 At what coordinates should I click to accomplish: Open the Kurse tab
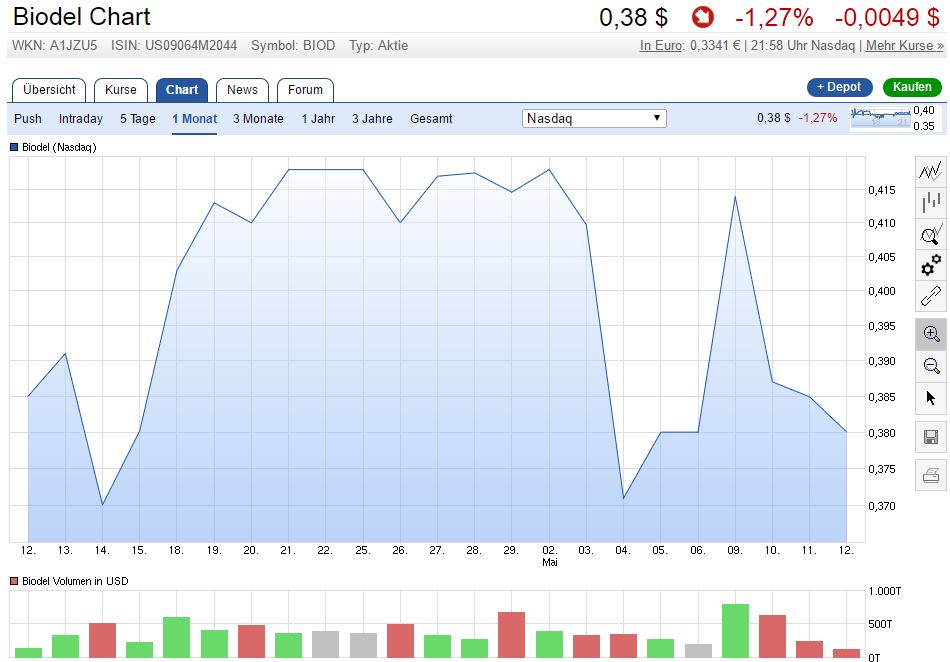point(121,90)
